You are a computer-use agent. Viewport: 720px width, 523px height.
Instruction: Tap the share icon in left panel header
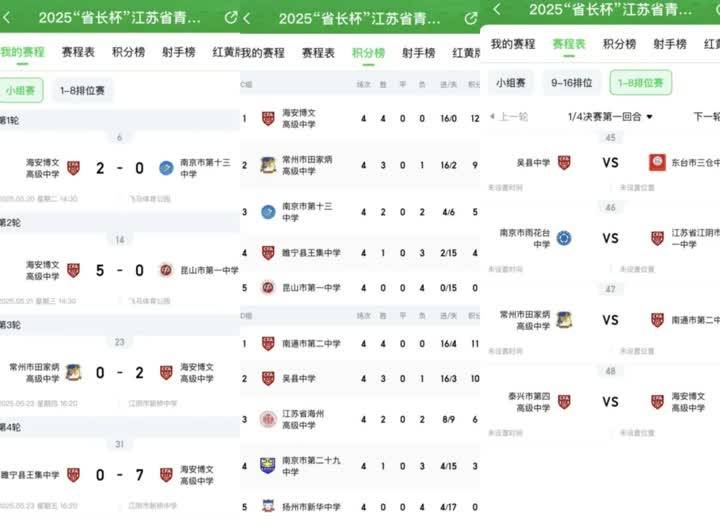tap(231, 18)
